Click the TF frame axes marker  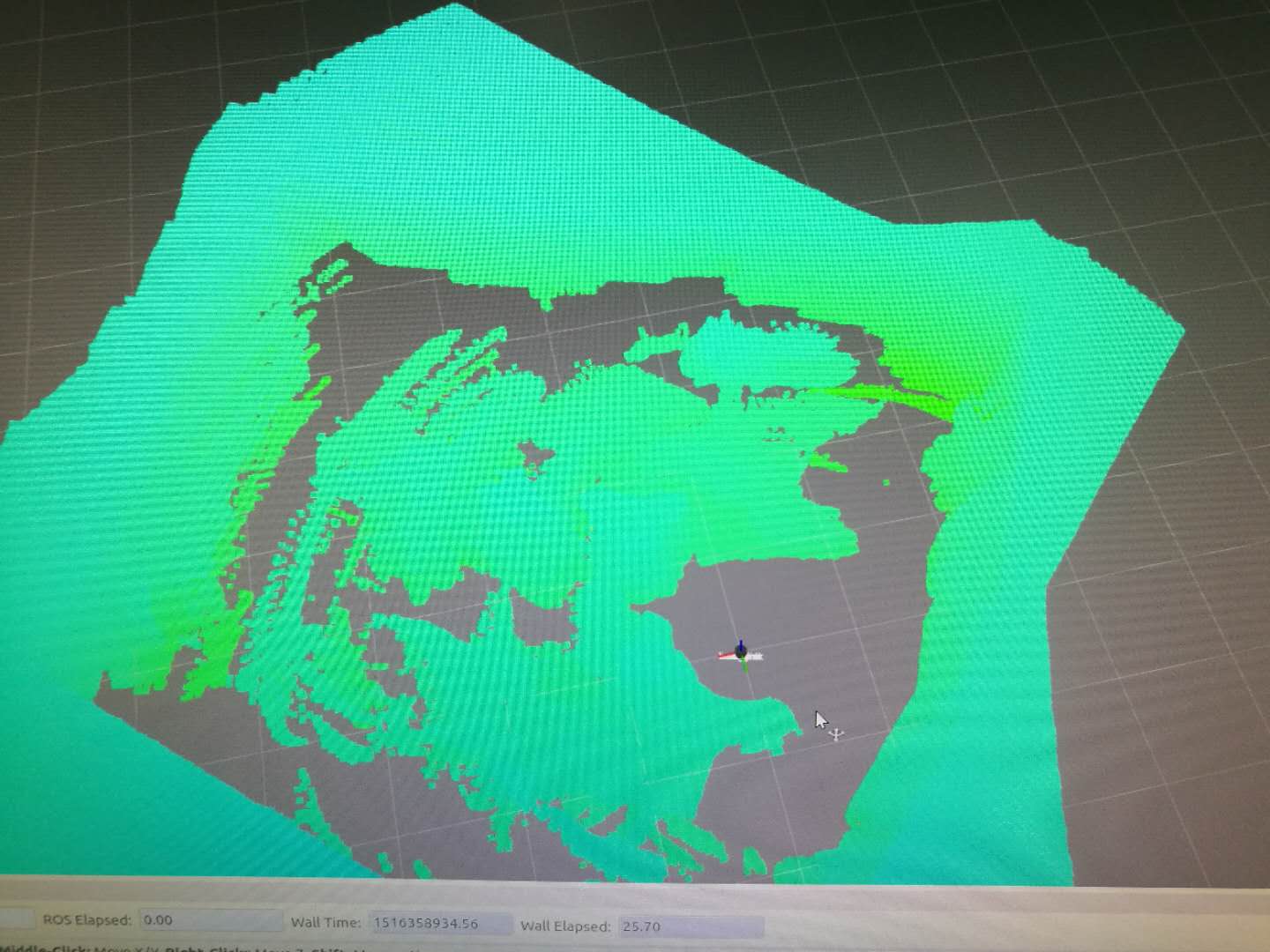(x=739, y=652)
